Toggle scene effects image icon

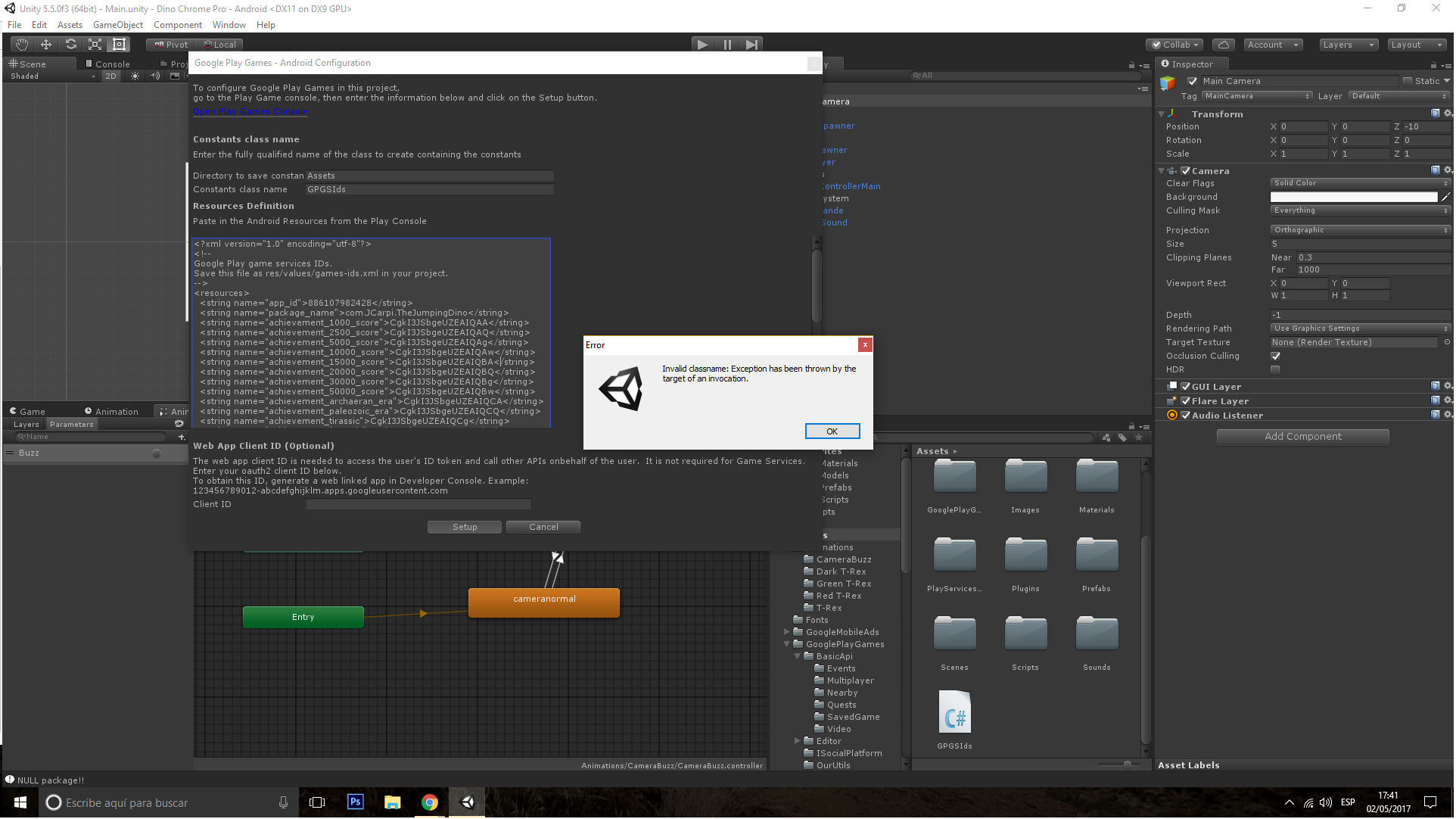(x=175, y=76)
